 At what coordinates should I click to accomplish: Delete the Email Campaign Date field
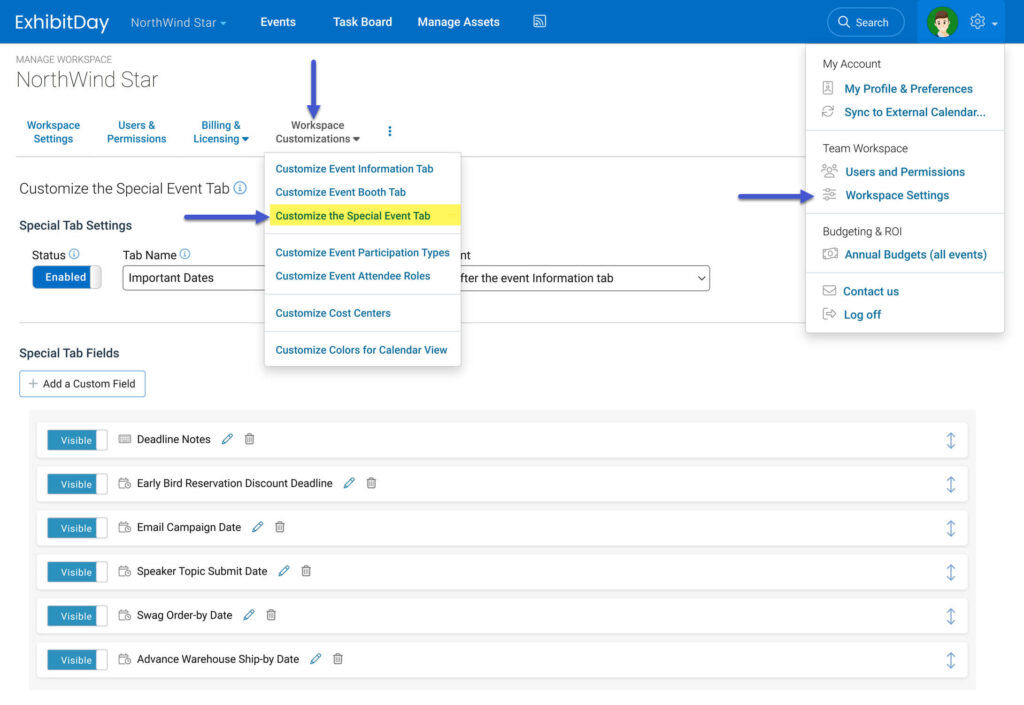pyautogui.click(x=280, y=527)
